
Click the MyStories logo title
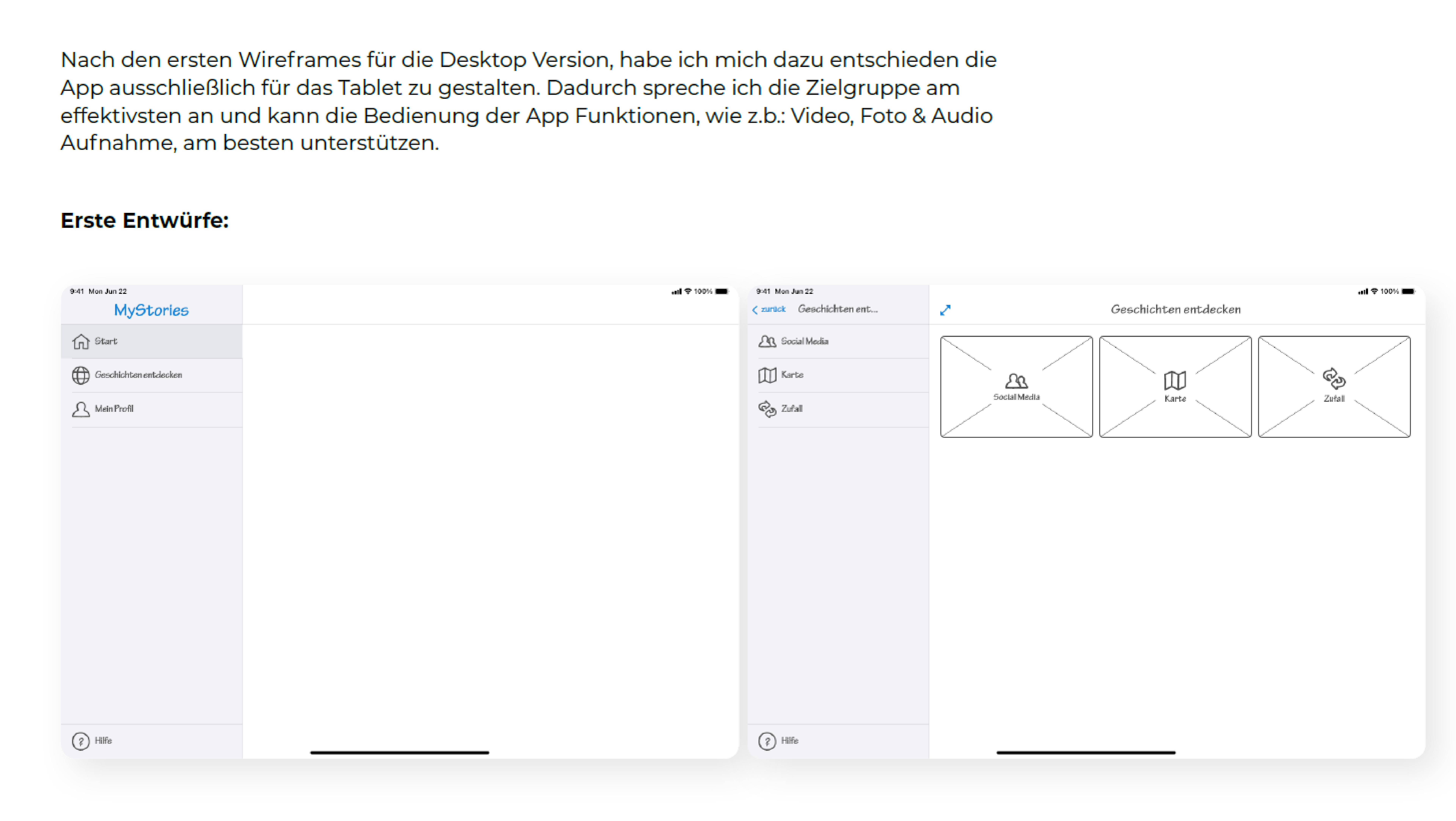click(x=151, y=310)
